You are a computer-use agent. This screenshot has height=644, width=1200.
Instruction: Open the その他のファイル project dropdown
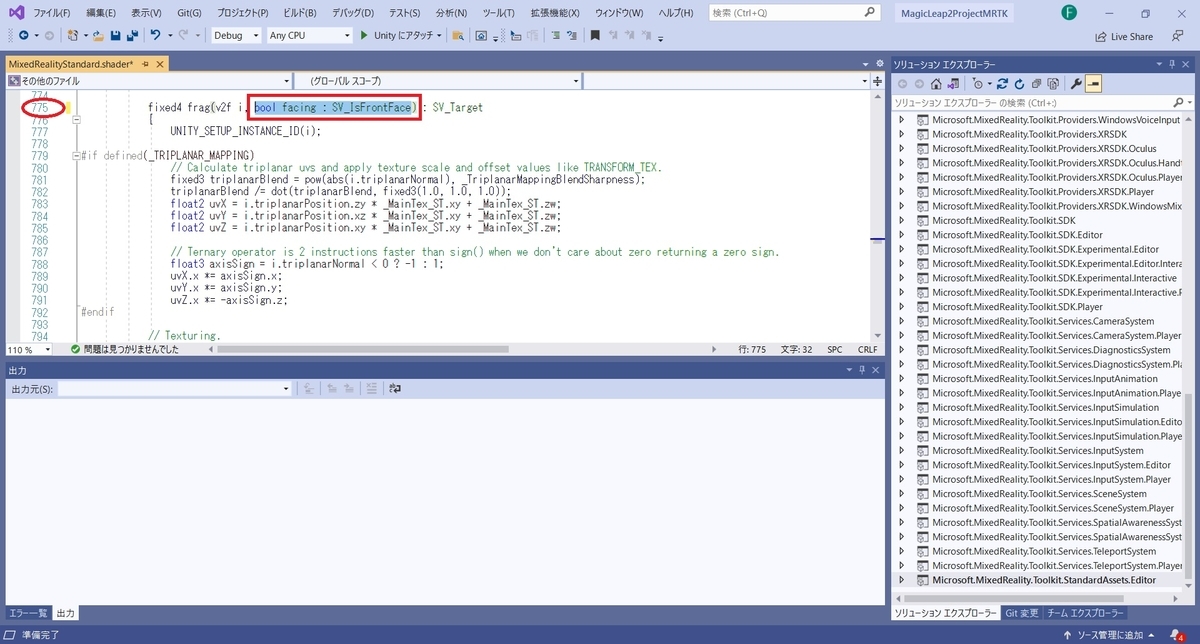pos(149,80)
